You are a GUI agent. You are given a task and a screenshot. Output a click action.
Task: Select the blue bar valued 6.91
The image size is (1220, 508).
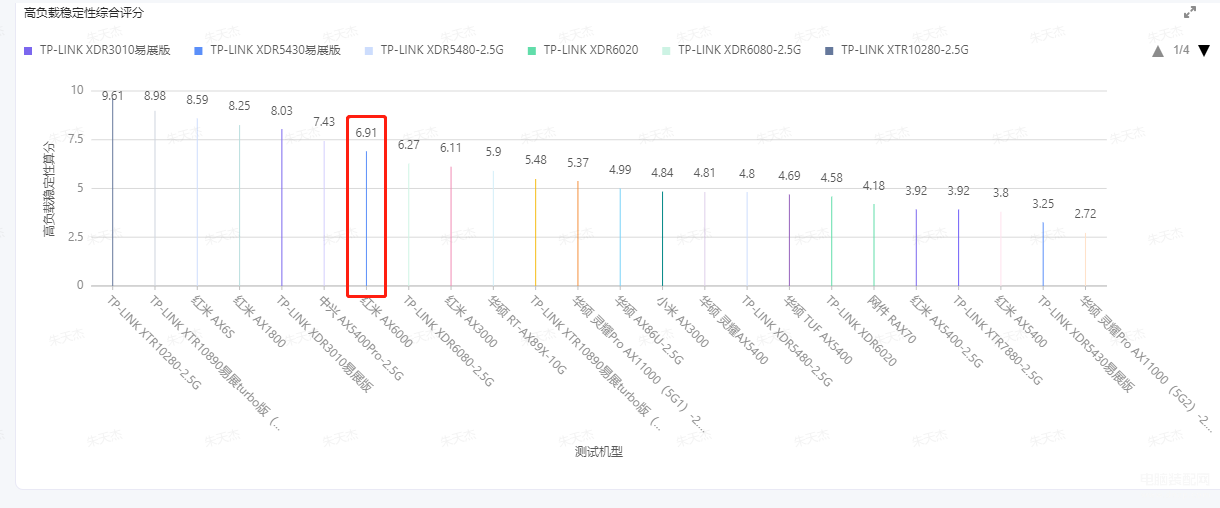point(366,218)
